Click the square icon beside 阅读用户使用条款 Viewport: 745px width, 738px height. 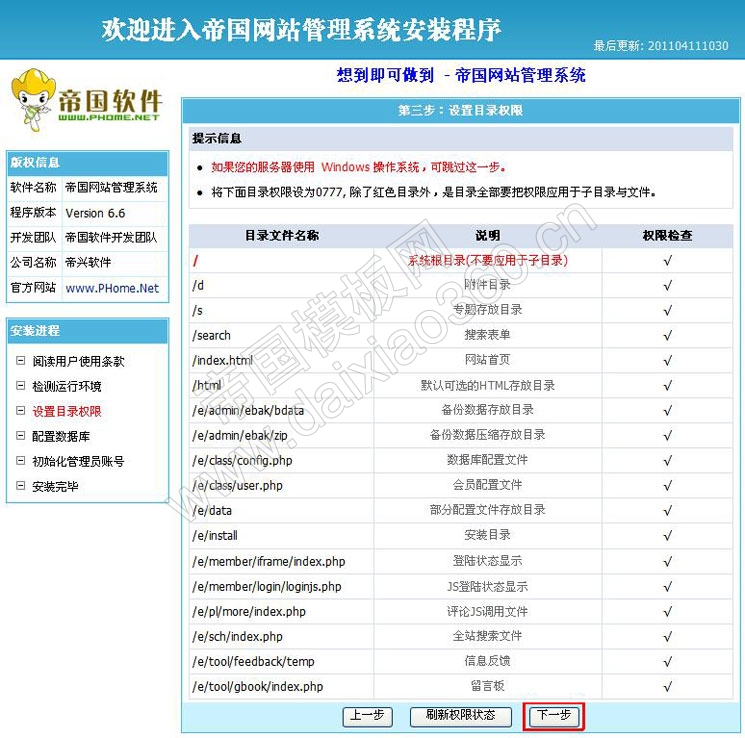coord(20,361)
